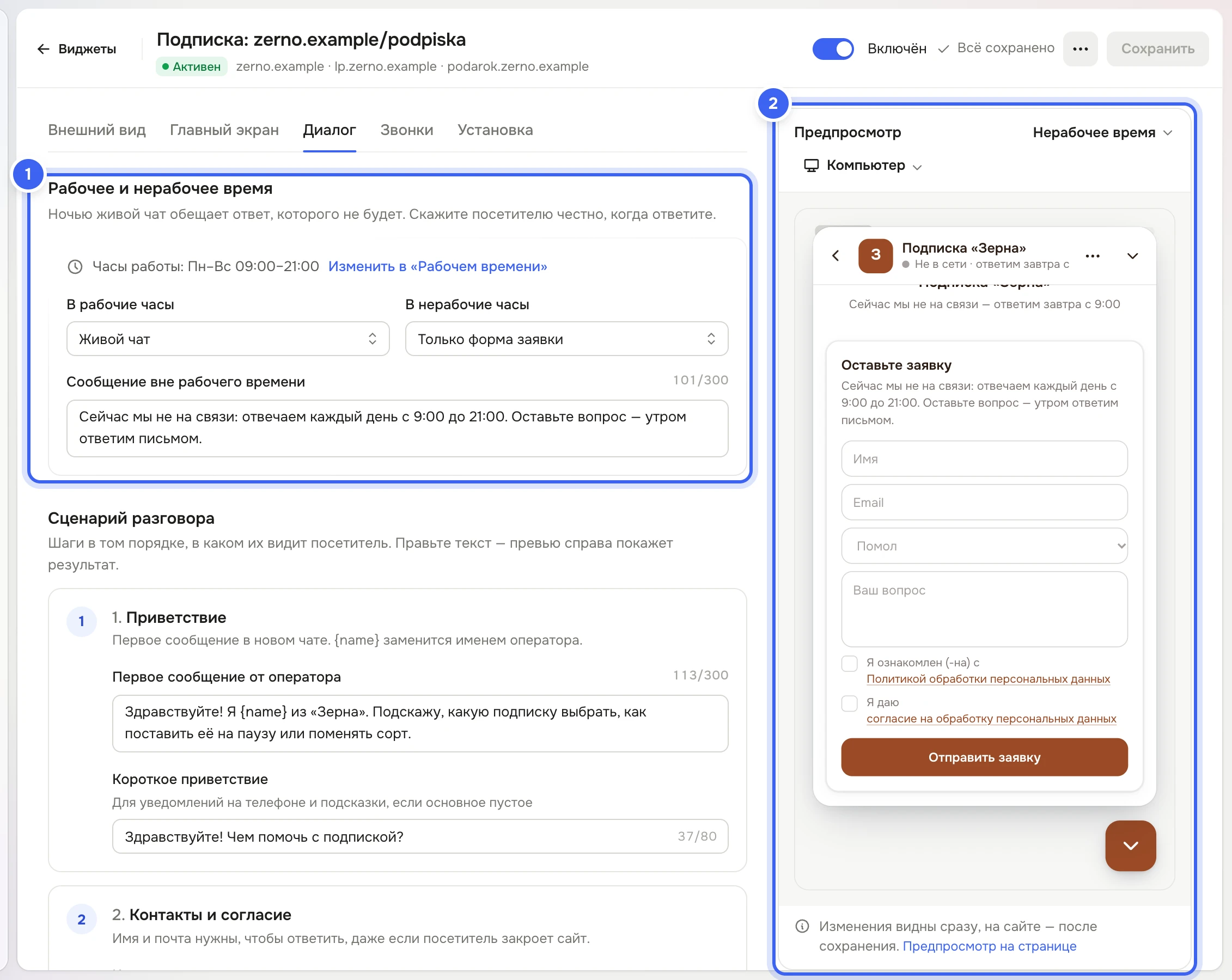Click the step 2 number badge for Контакты

point(82,920)
